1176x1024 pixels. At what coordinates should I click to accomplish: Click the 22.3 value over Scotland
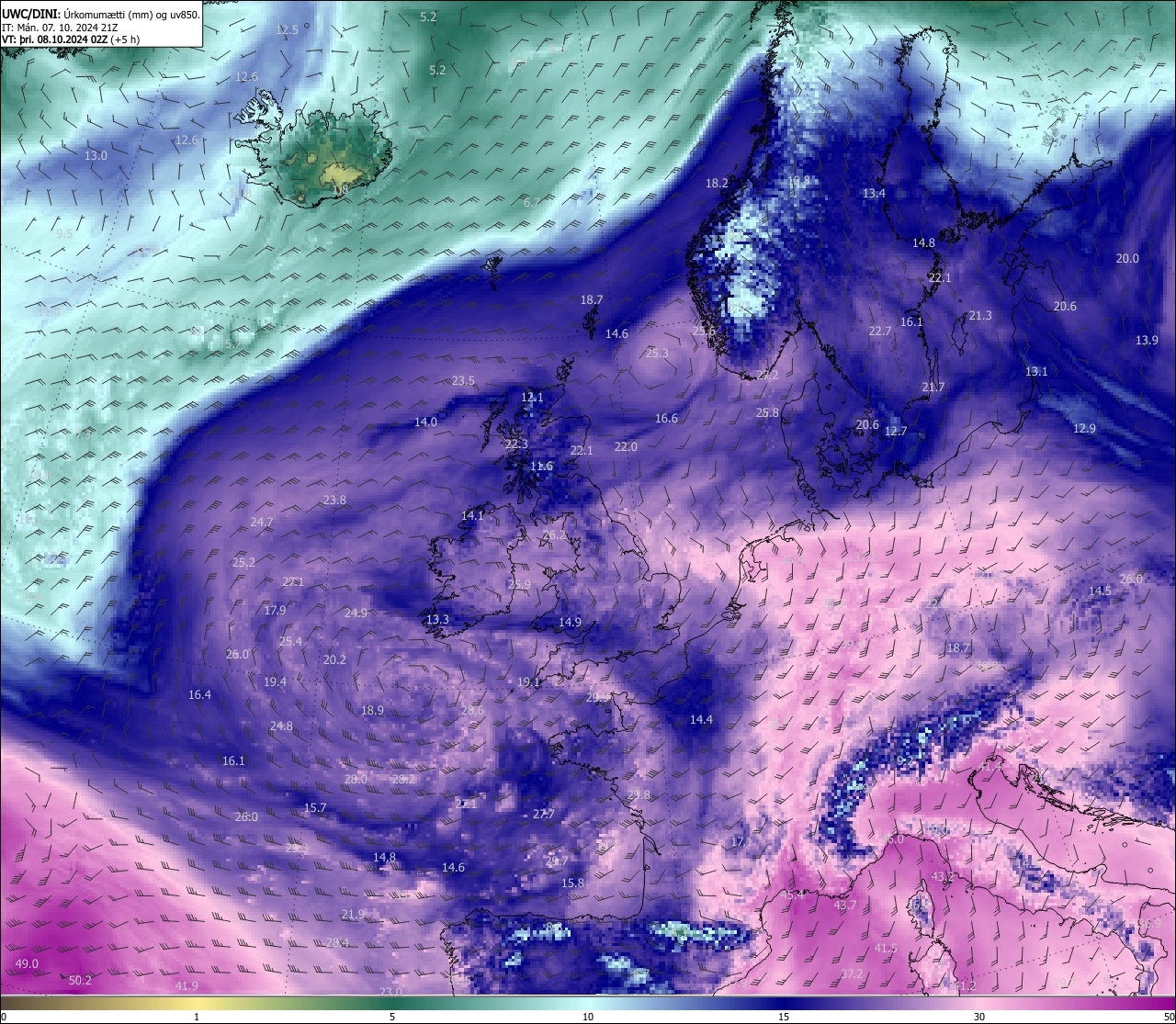[x=516, y=444]
